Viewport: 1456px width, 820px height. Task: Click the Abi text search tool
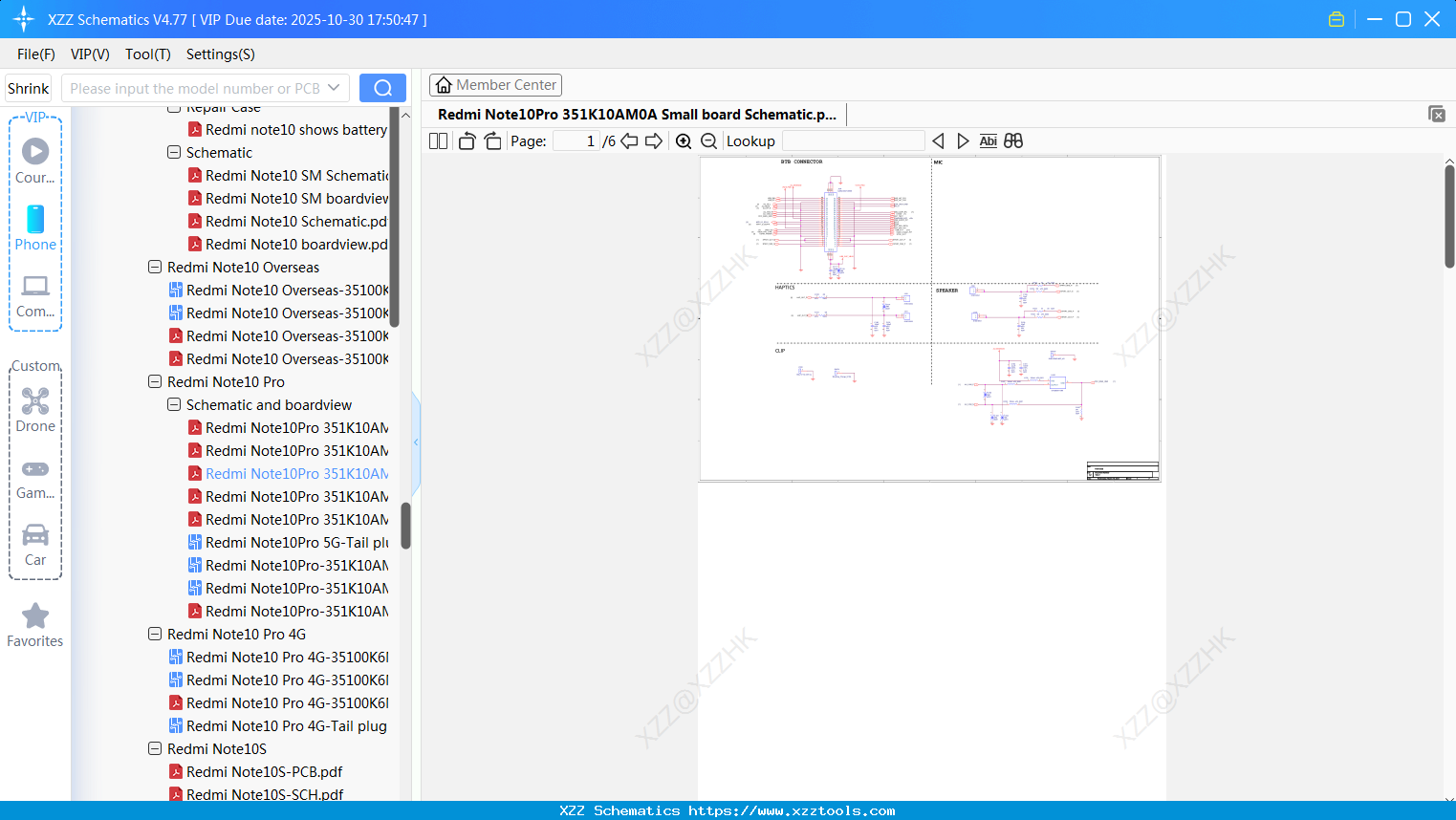tap(988, 140)
